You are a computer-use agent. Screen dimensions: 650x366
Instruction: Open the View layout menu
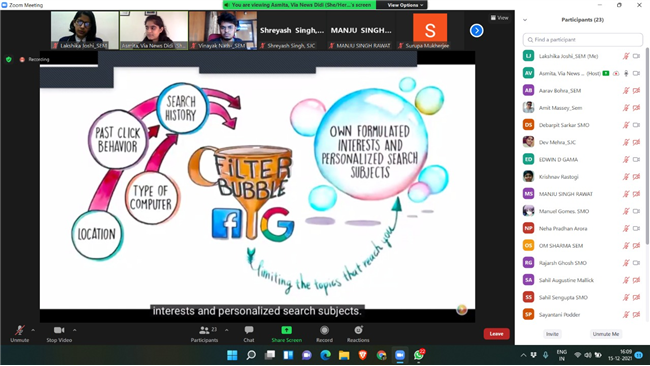[500, 18]
